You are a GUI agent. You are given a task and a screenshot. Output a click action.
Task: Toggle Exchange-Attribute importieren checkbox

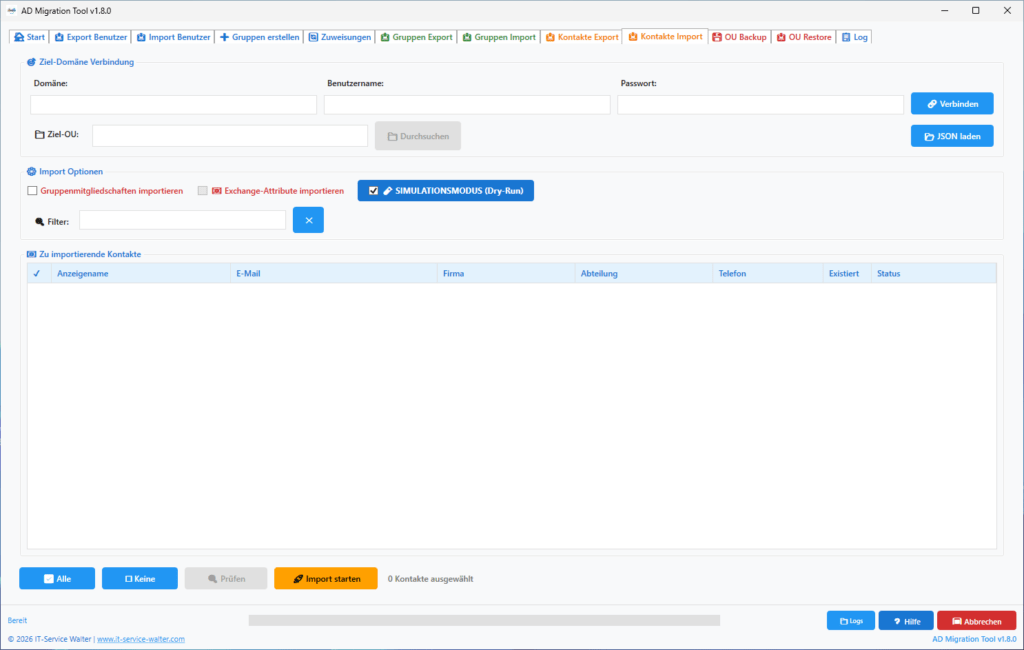pyautogui.click(x=202, y=191)
